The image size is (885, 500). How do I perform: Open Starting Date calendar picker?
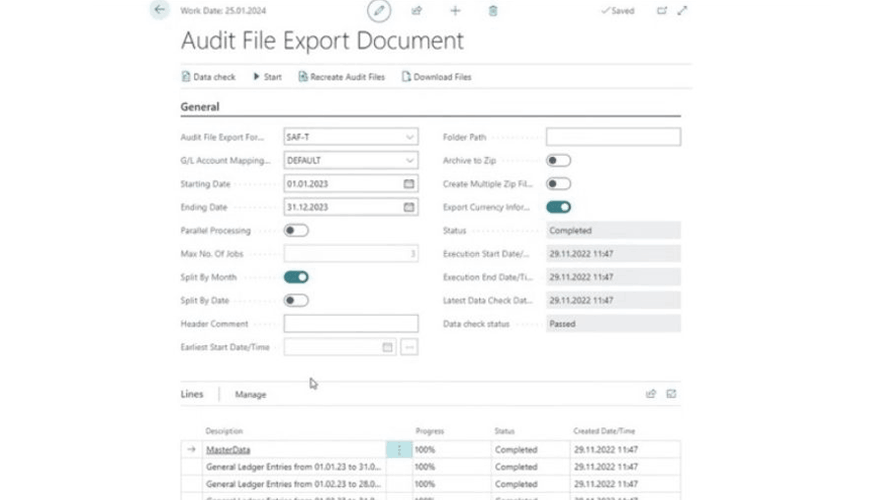coord(409,184)
